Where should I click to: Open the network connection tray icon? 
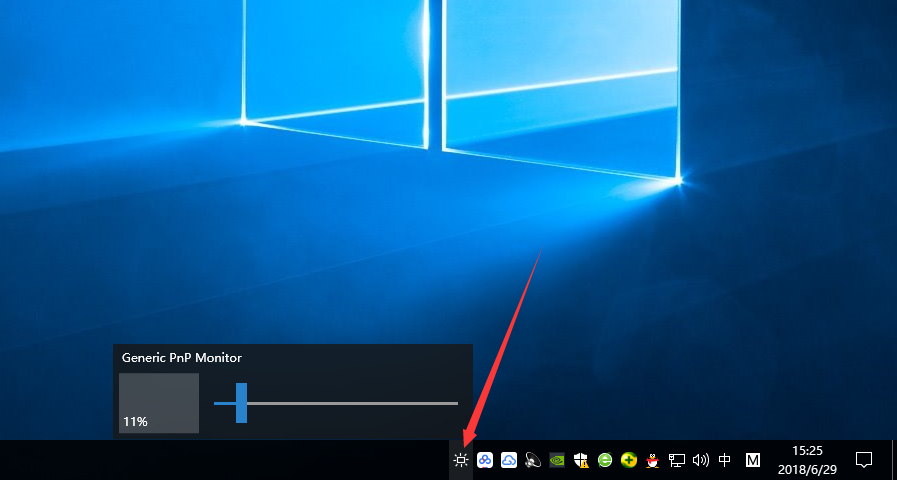pos(677,459)
